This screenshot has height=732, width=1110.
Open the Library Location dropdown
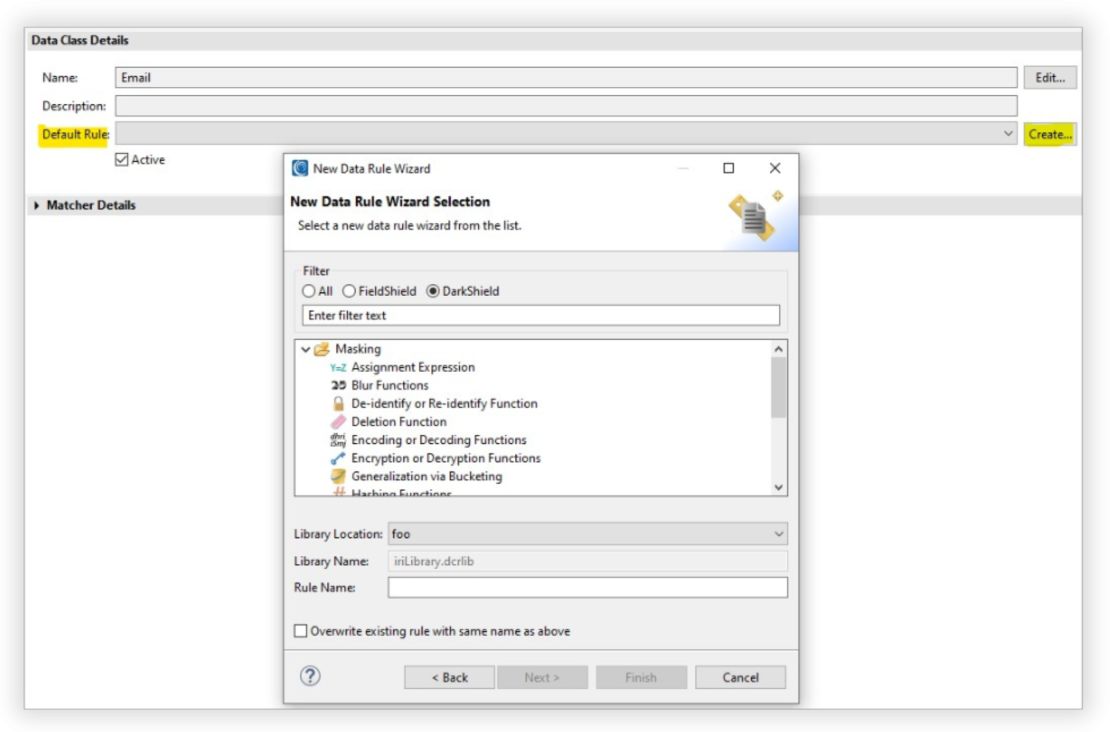780,534
